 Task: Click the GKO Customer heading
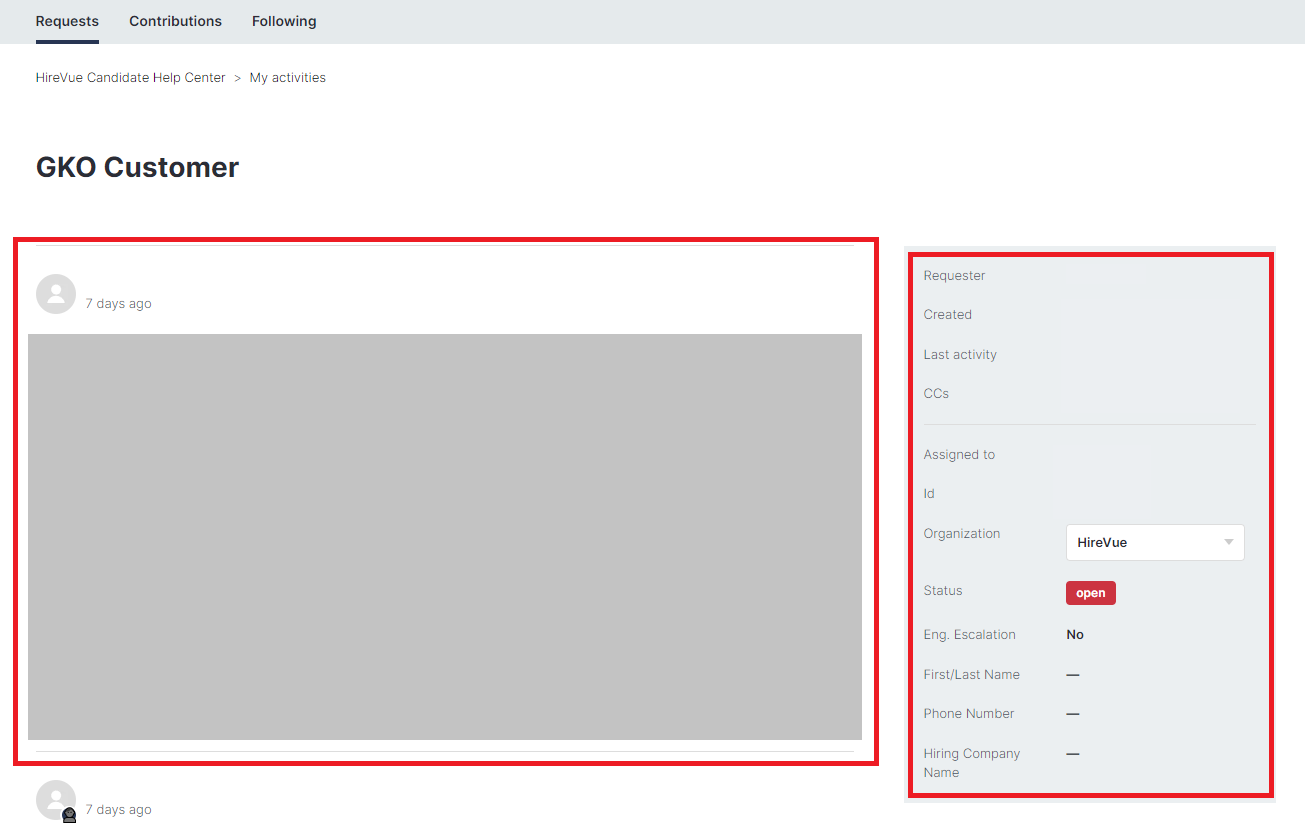[x=138, y=167]
